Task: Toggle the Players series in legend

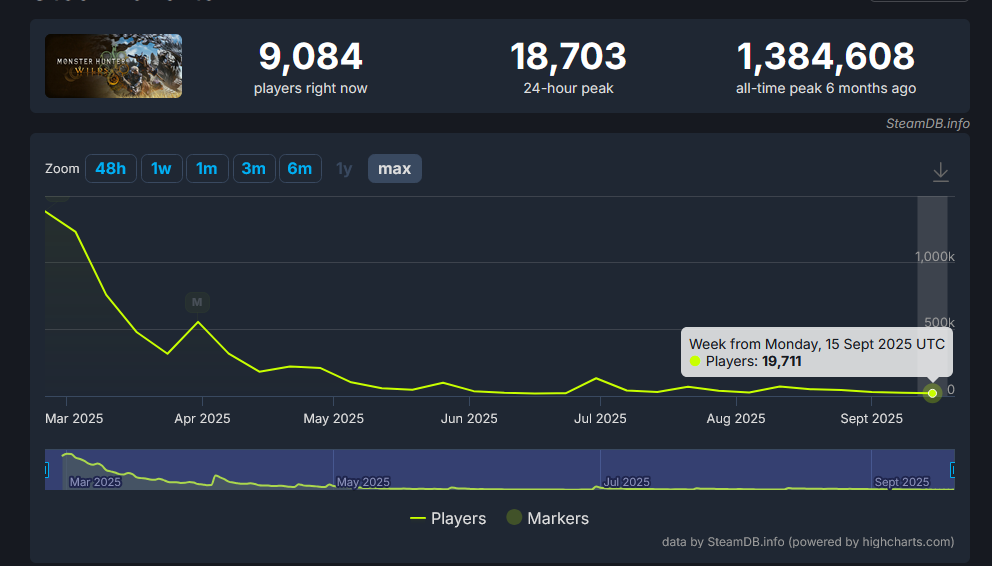Action: (x=448, y=519)
